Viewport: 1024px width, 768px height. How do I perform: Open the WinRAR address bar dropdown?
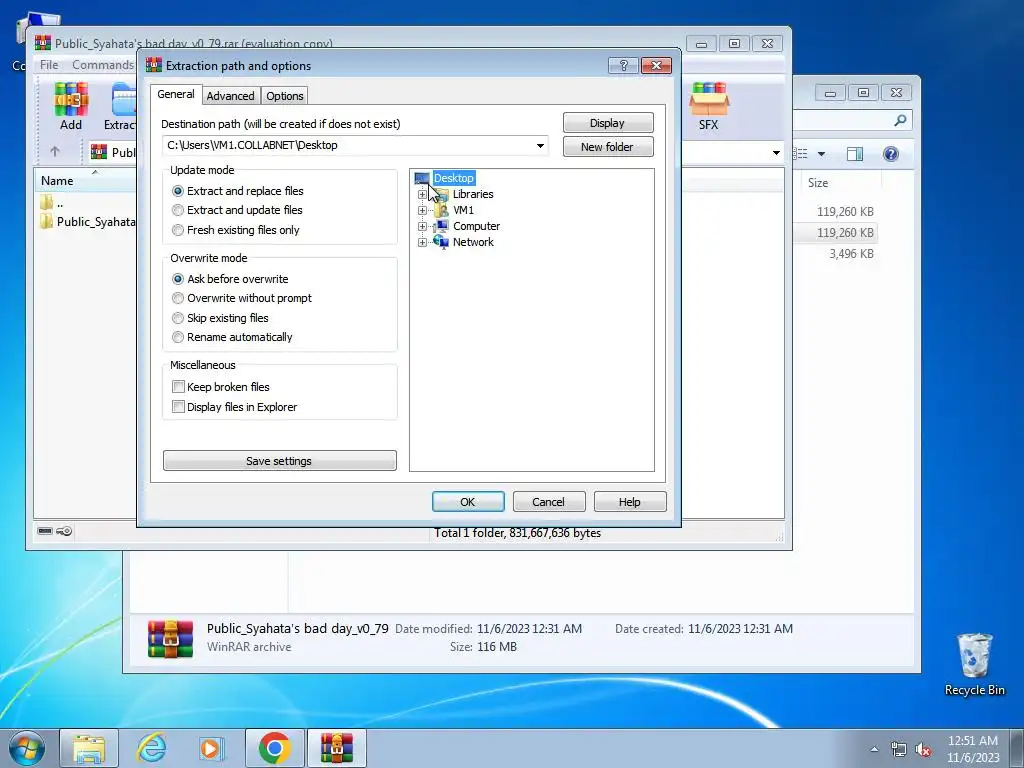click(x=776, y=153)
